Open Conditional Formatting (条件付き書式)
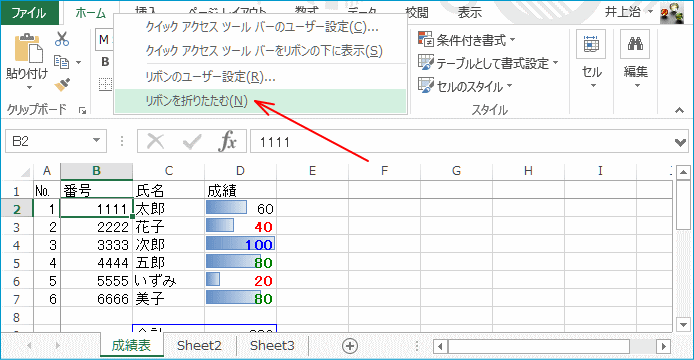Screen dimensions: 694x360 point(467,40)
